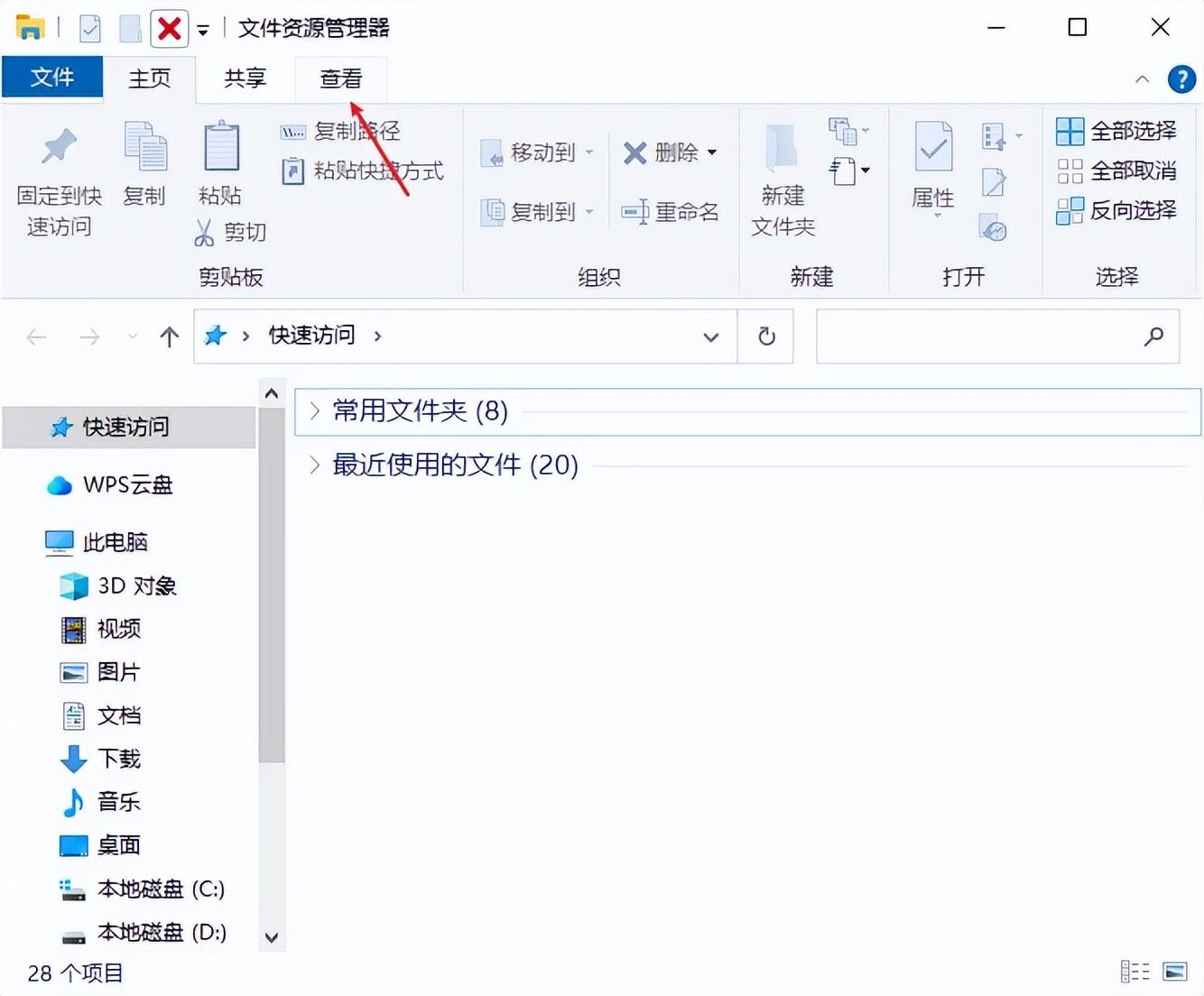Switch to the View (查看) tab
The image size is (1204, 996).
click(341, 78)
